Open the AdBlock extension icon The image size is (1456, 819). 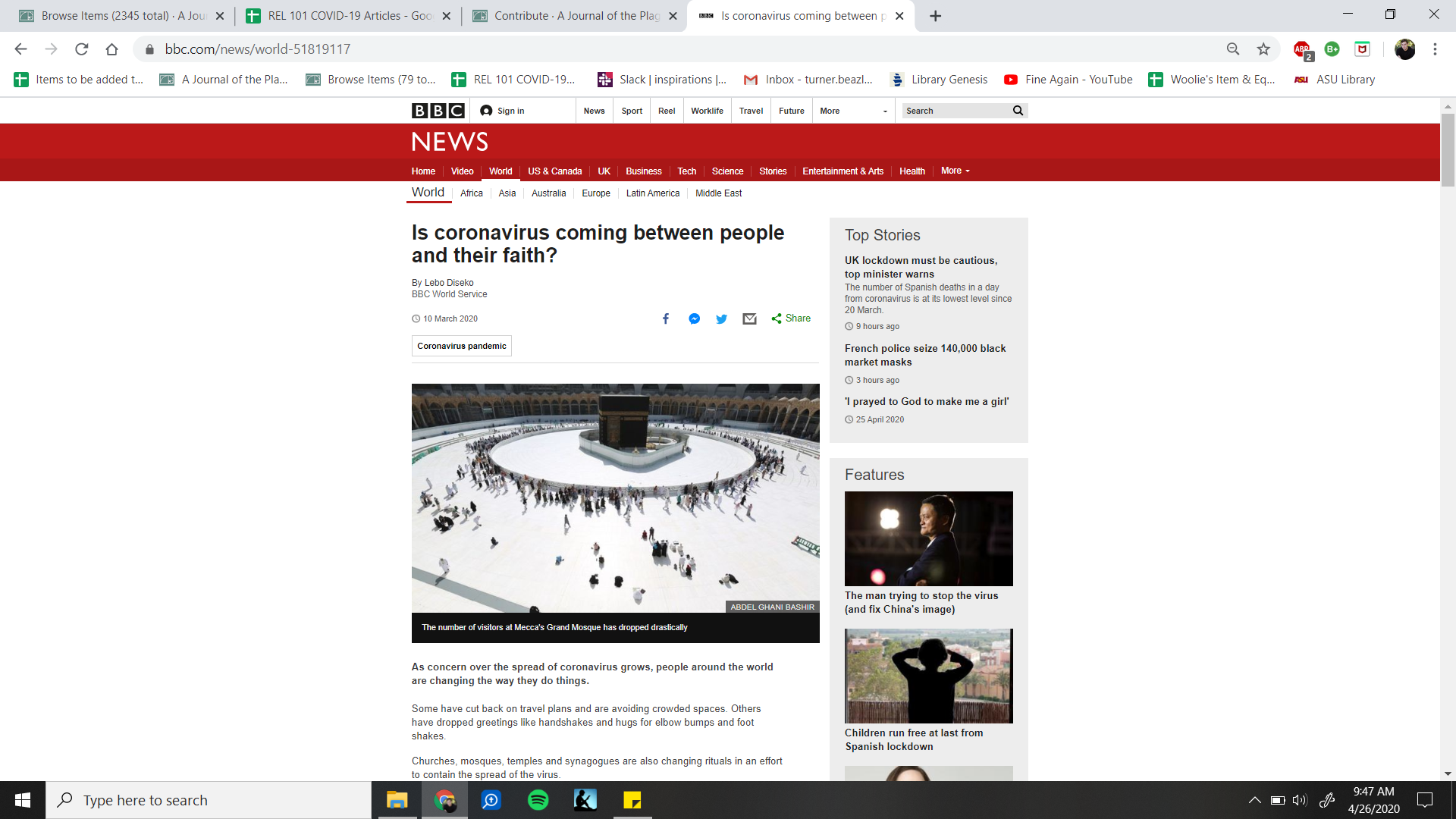1302,49
